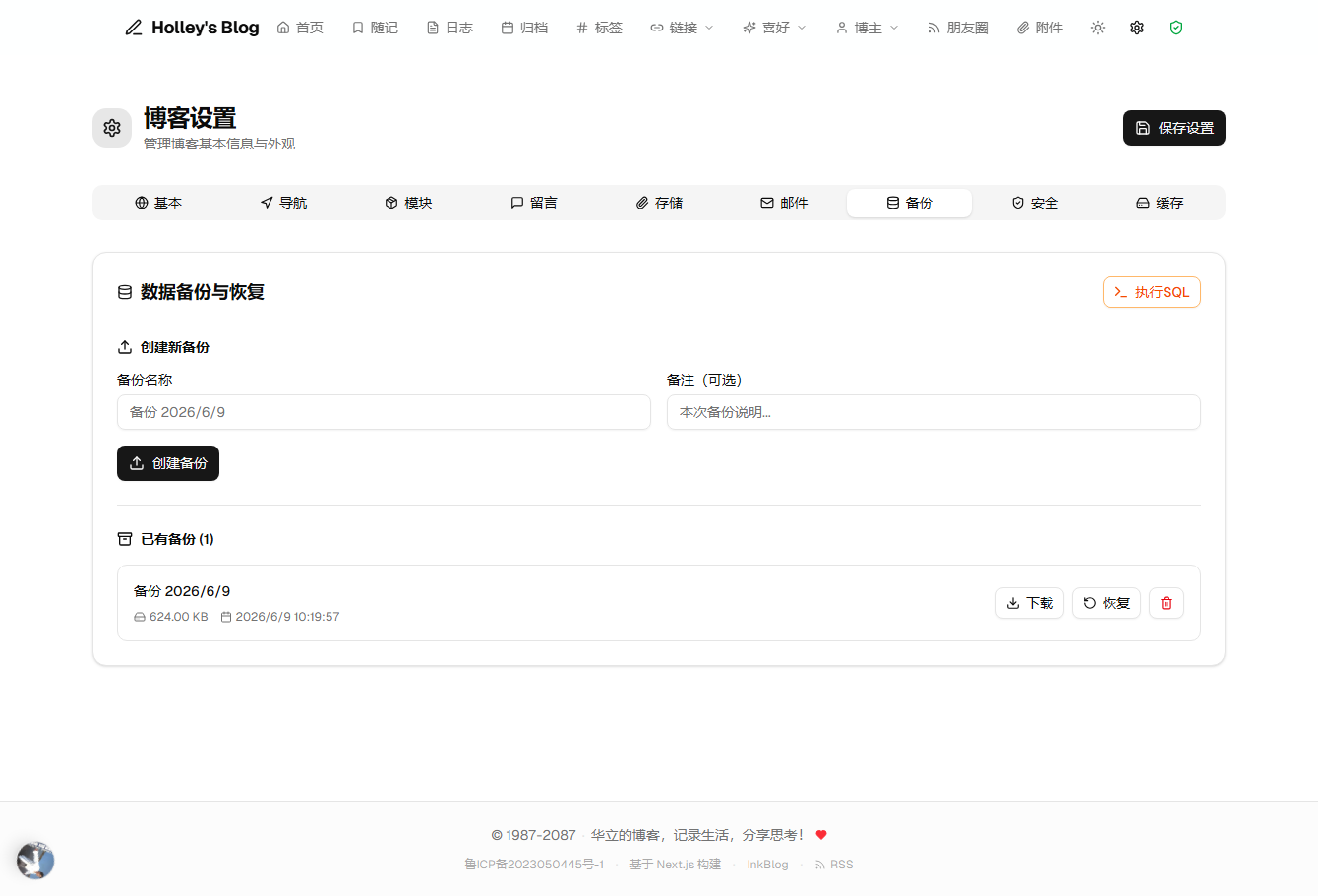
Task: Open the 鲁ICP备2023050445号-1 footer link
Action: click(534, 865)
